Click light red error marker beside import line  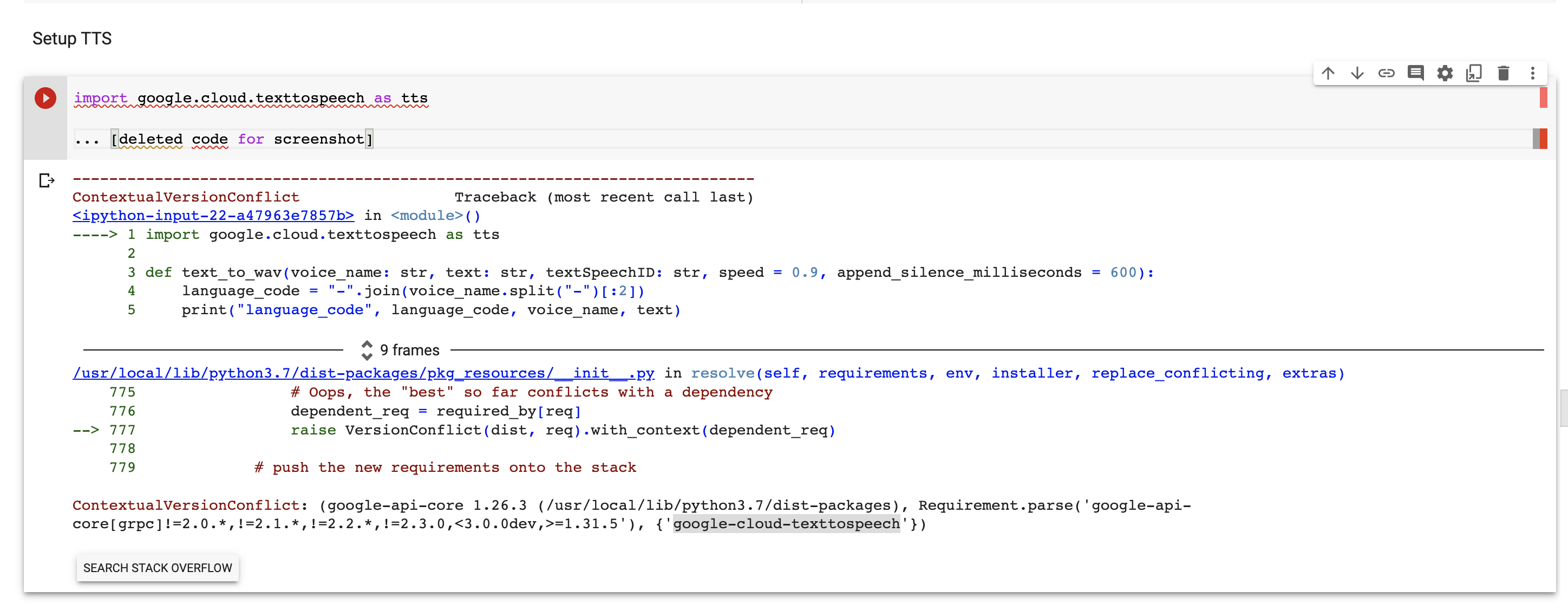tap(1543, 98)
